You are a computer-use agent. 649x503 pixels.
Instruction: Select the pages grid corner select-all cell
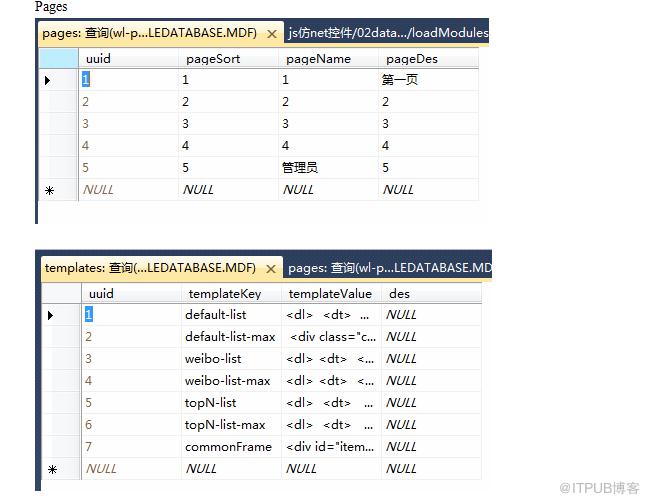(x=58, y=58)
